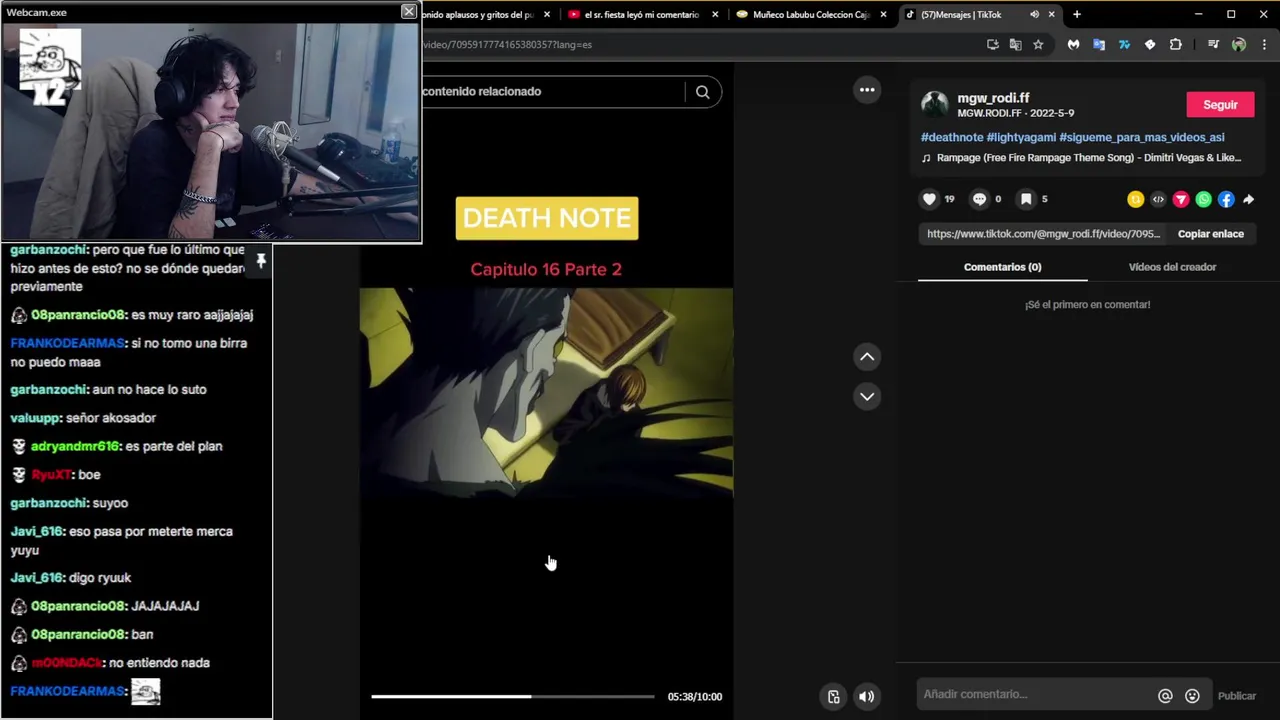Image resolution: width=1280 pixels, height=720 pixels.
Task: Open the emoji picker in the comment box
Action: [1192, 696]
